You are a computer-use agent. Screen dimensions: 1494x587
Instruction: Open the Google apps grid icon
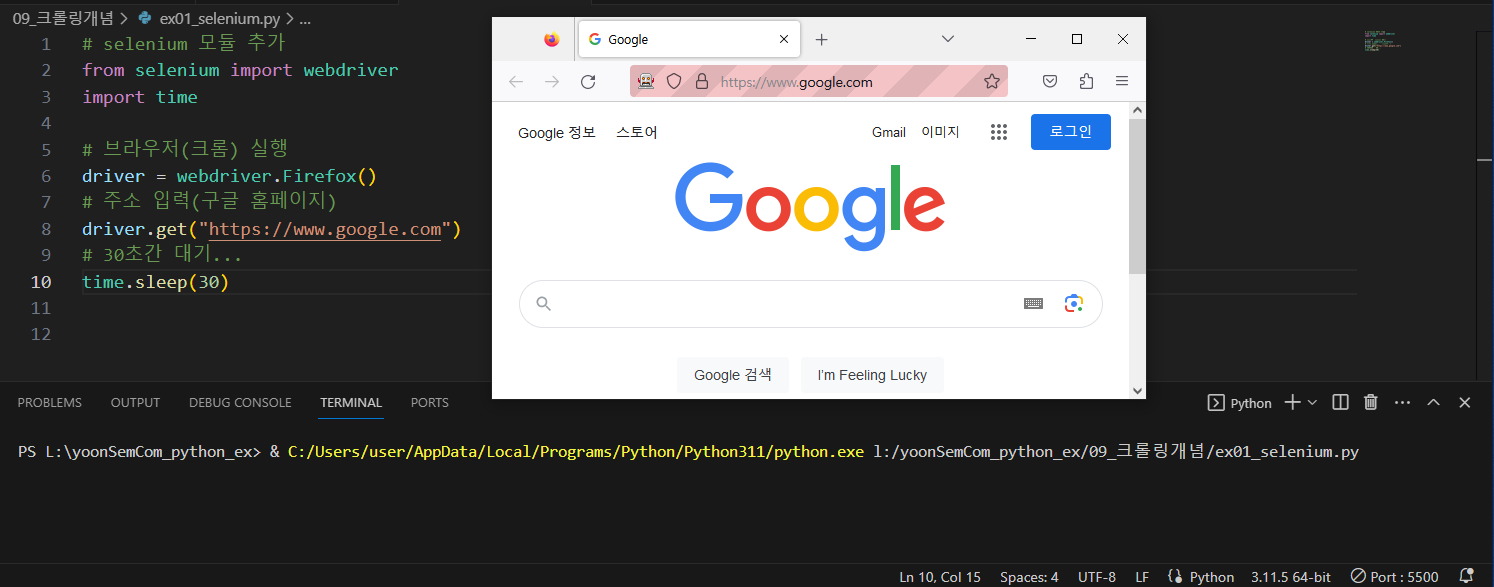[998, 132]
